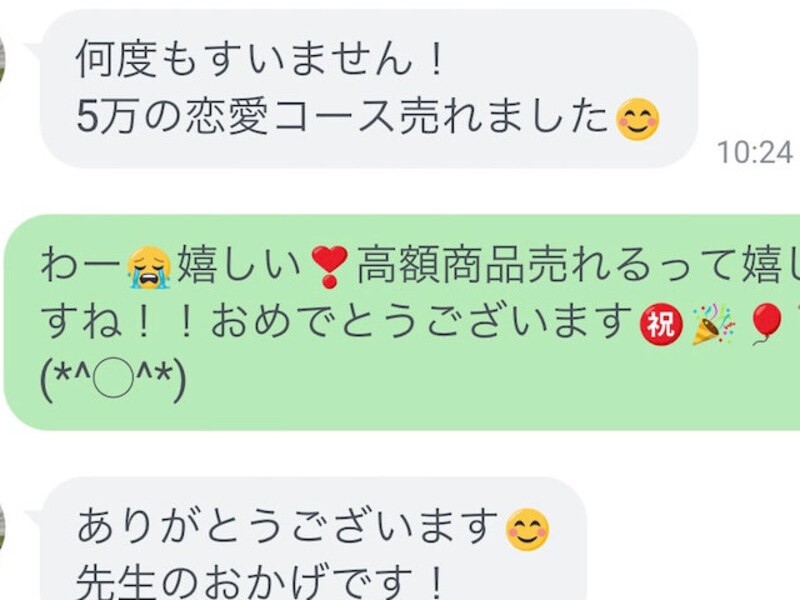Screen dimensions: 800x600
Task: Click the blushing smile emoji after 売れました
Action: (638, 119)
